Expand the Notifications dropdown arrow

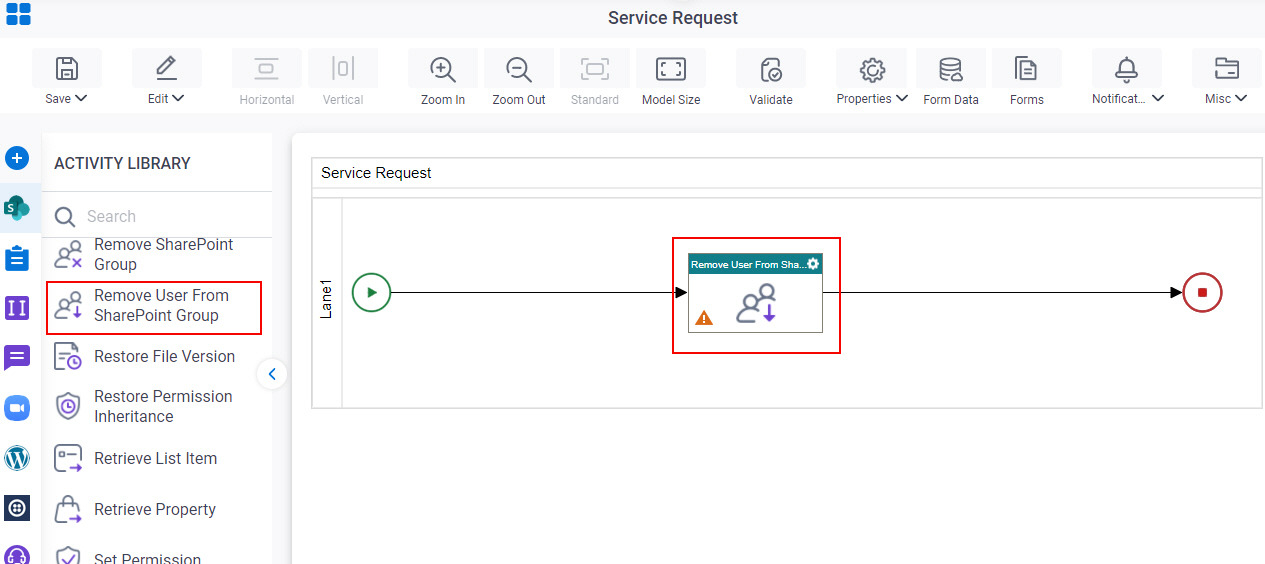click(x=1158, y=98)
